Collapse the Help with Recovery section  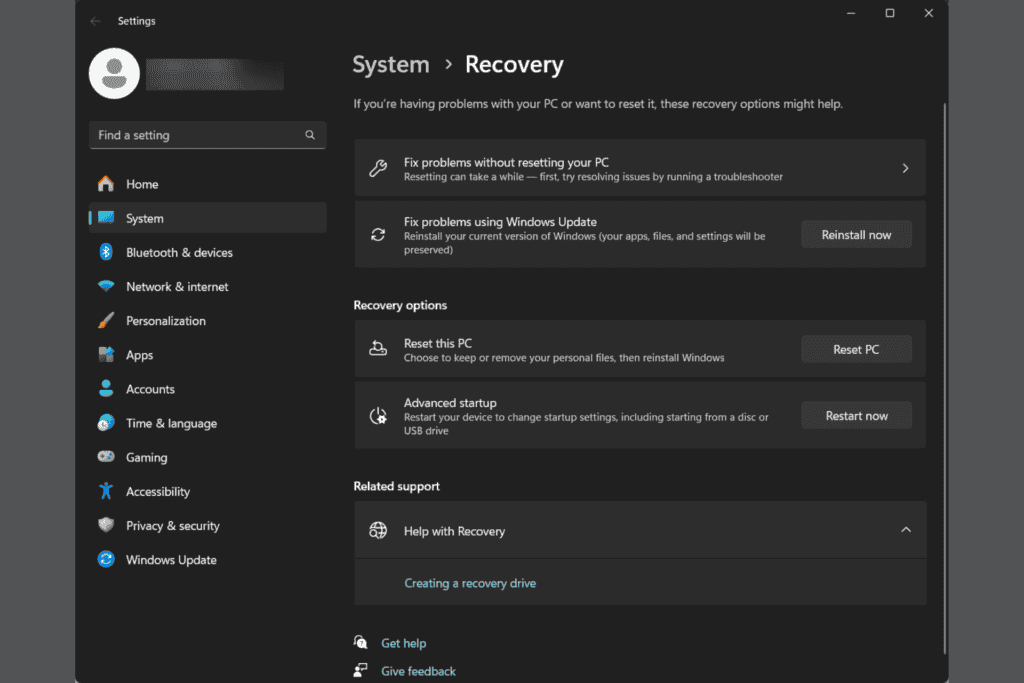(906, 530)
